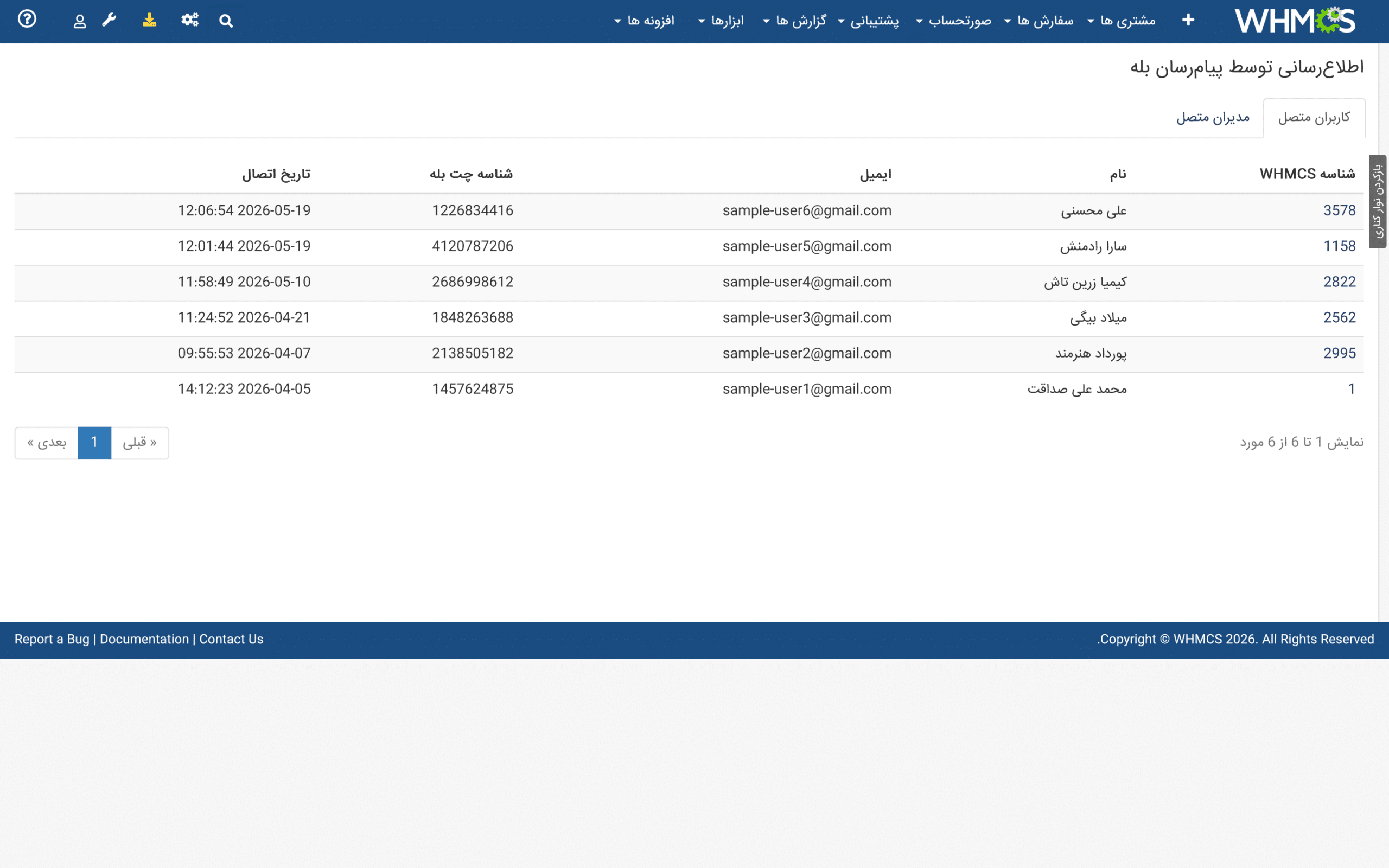
Task: Click the wrench setup icon
Action: [109, 21]
